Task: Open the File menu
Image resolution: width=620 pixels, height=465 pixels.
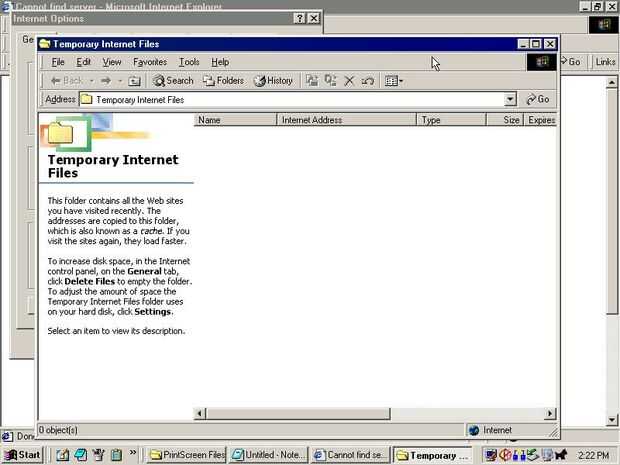Action: 58,62
